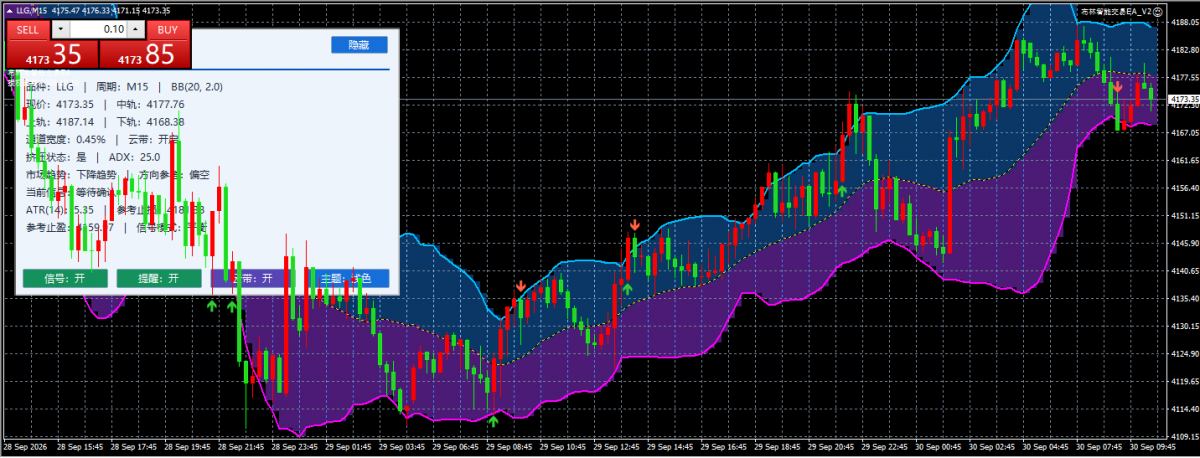Image resolution: width=1200 pixels, height=458 pixels.
Task: Click the 品种: LLG text
Action: (x=48, y=87)
